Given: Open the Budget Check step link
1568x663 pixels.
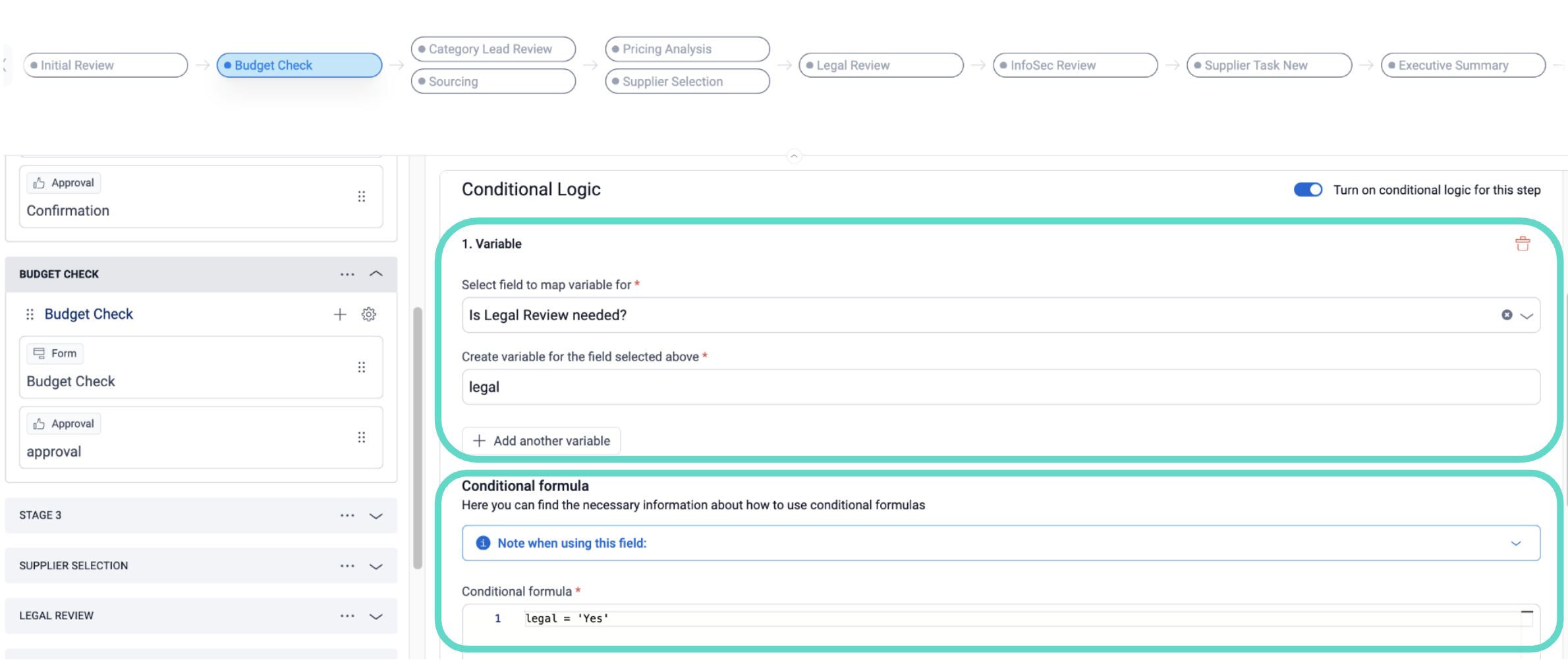Looking at the screenshot, I should pyautogui.click(x=89, y=314).
